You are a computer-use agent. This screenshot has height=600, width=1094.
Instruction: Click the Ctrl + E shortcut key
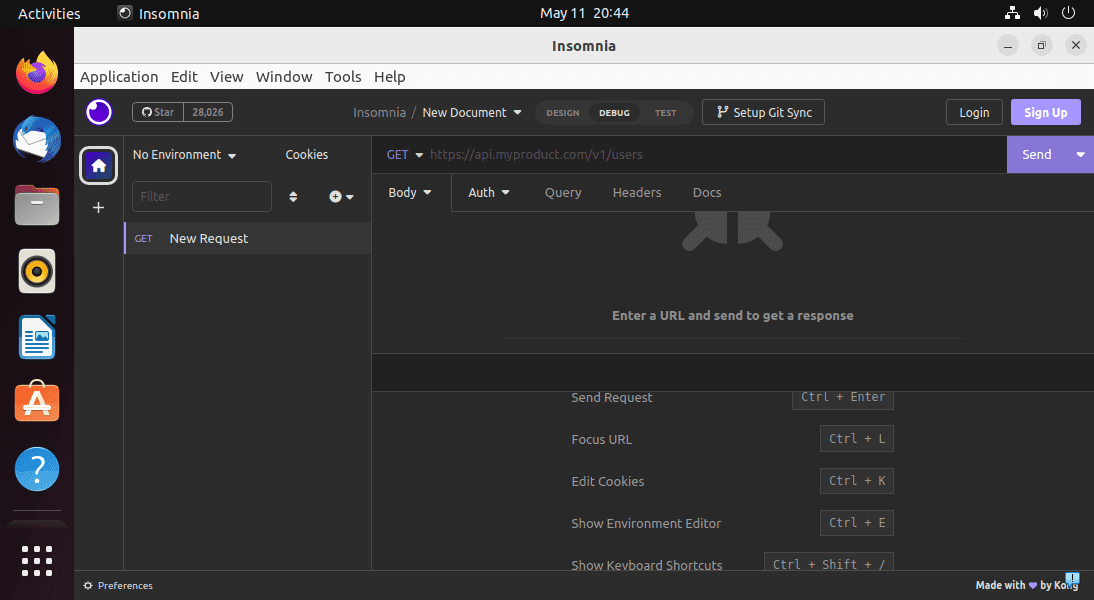point(857,523)
